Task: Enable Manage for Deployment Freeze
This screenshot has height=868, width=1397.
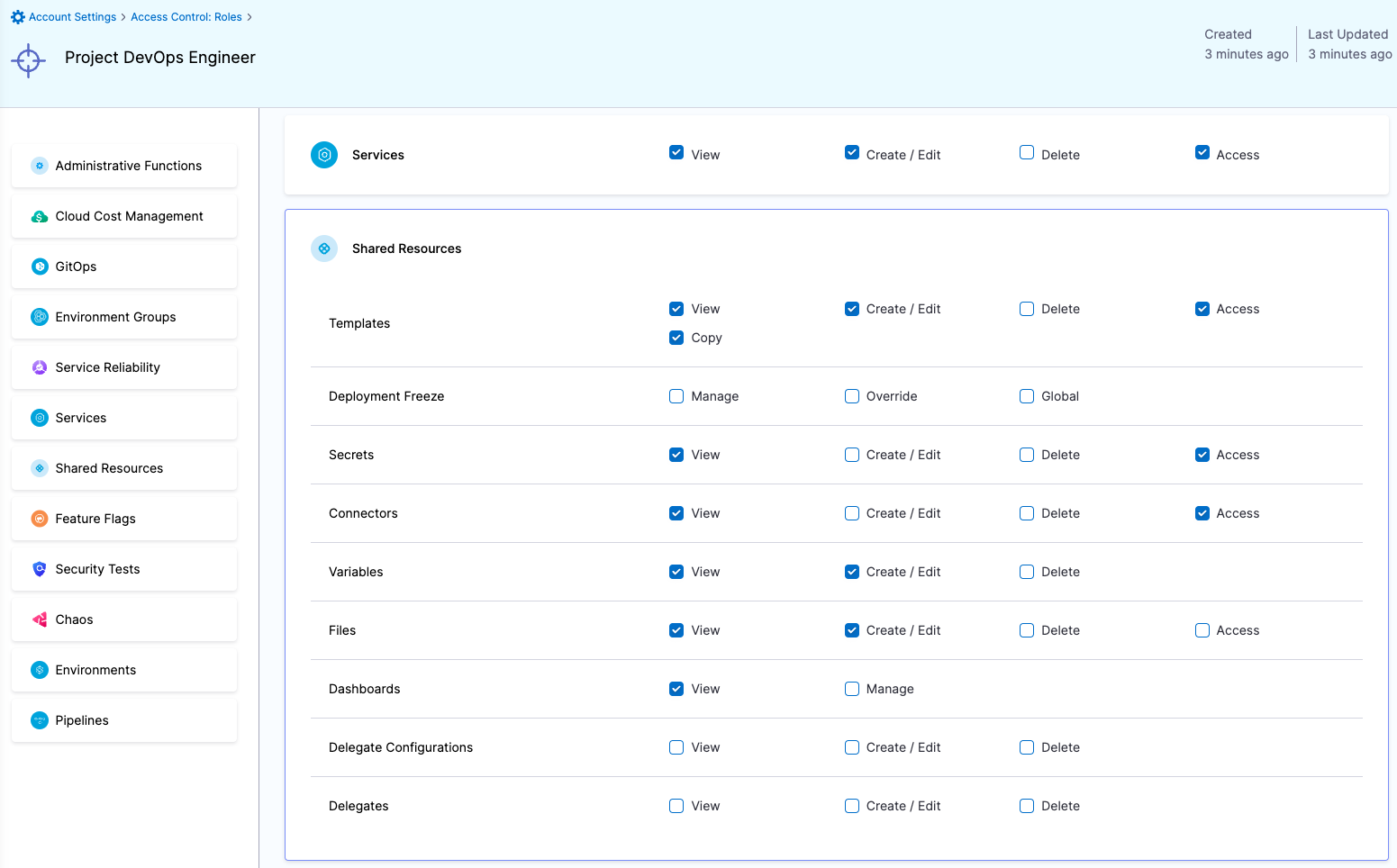Action: point(676,396)
